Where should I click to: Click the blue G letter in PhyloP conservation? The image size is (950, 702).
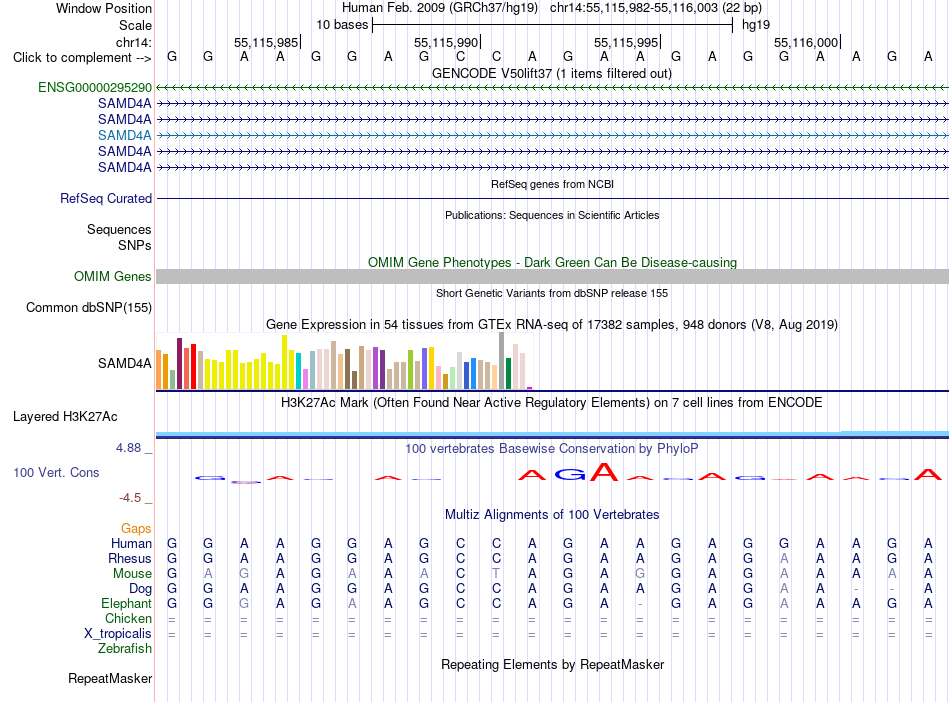(570, 475)
